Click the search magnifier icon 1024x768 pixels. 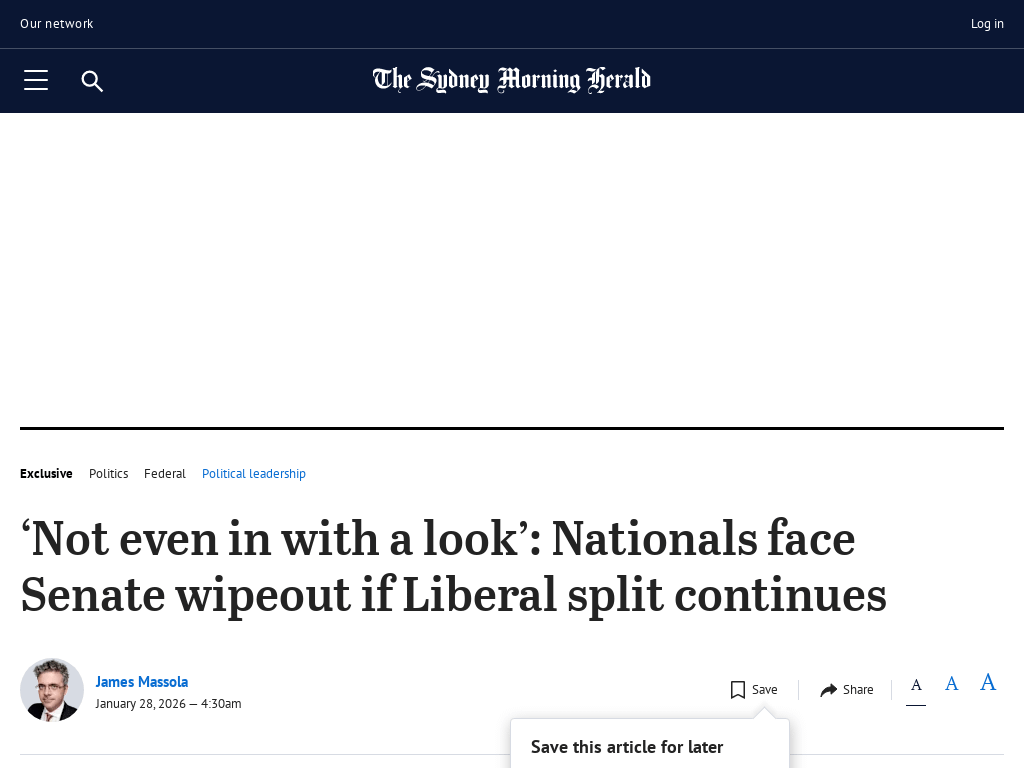(x=92, y=81)
